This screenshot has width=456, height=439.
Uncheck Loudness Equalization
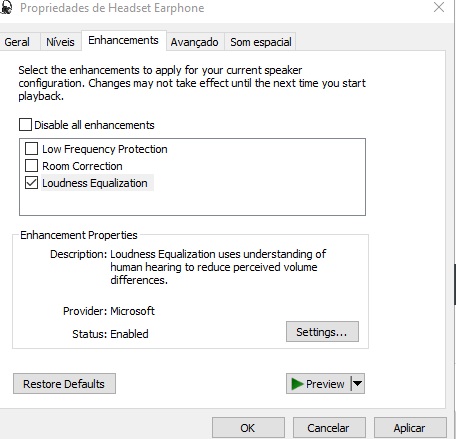pyautogui.click(x=31, y=183)
